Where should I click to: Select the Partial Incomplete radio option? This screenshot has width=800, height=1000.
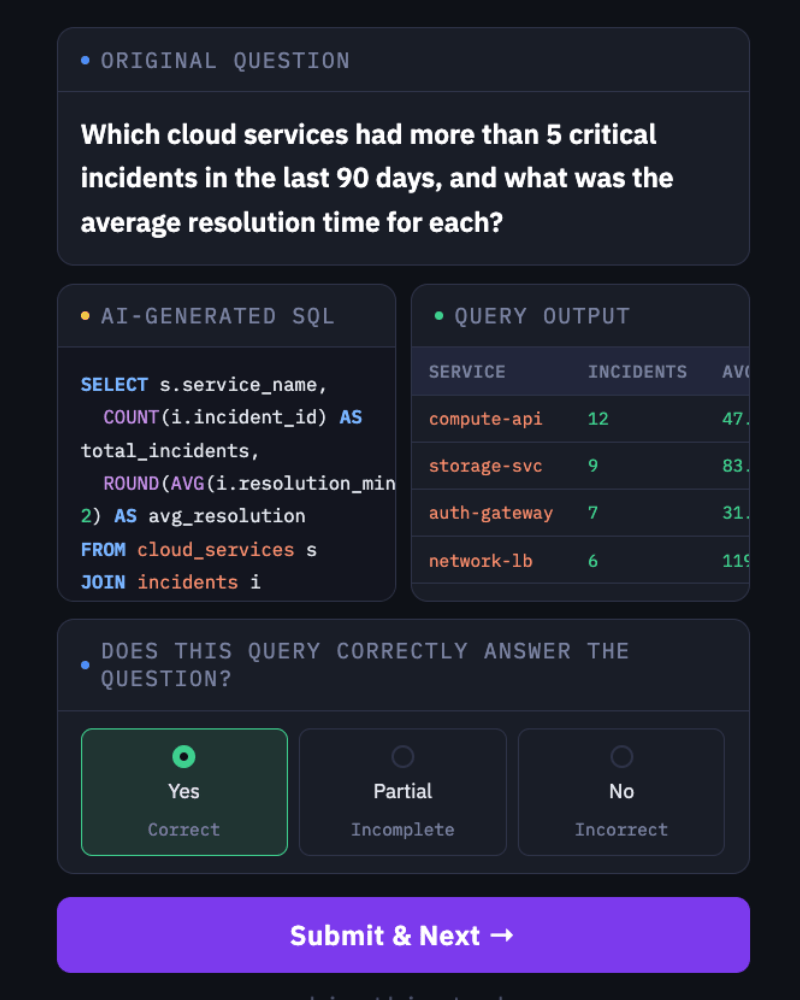point(403,791)
